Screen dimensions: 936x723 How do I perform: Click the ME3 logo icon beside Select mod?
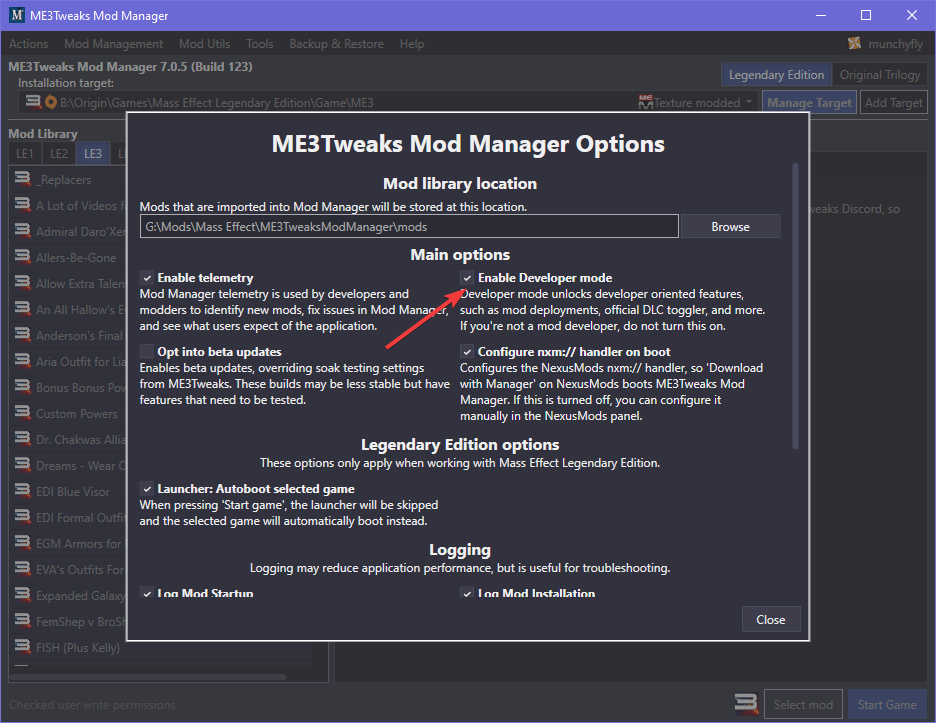pos(746,704)
